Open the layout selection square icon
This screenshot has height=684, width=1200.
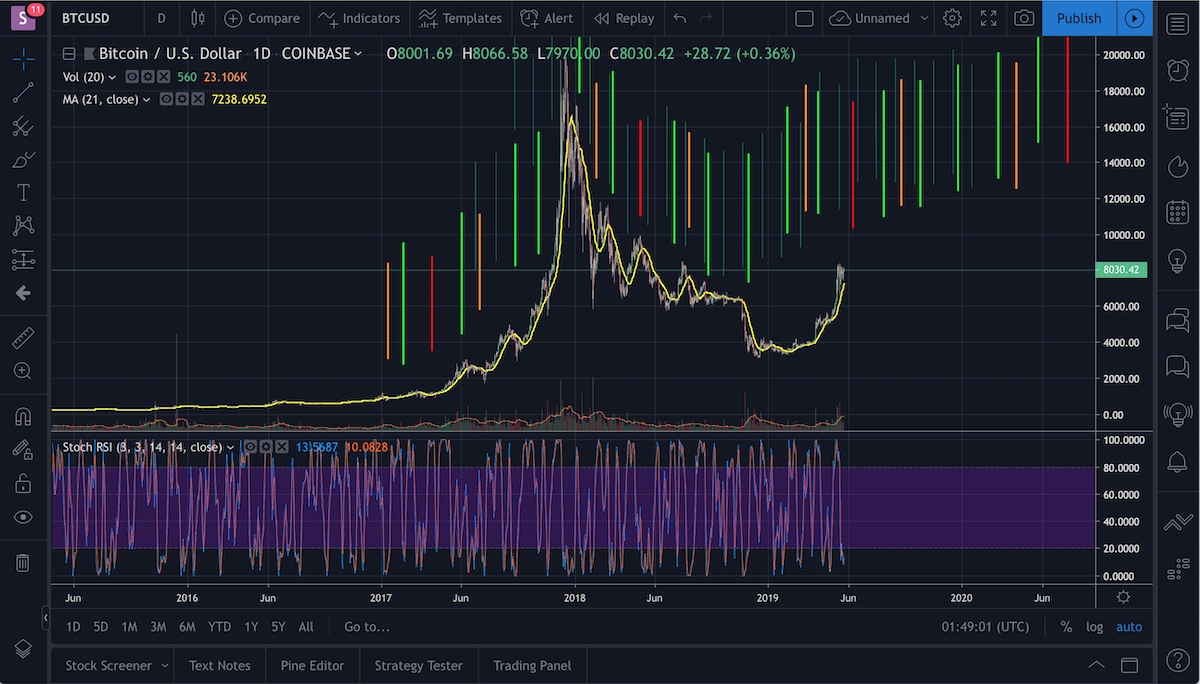pyautogui.click(x=804, y=18)
